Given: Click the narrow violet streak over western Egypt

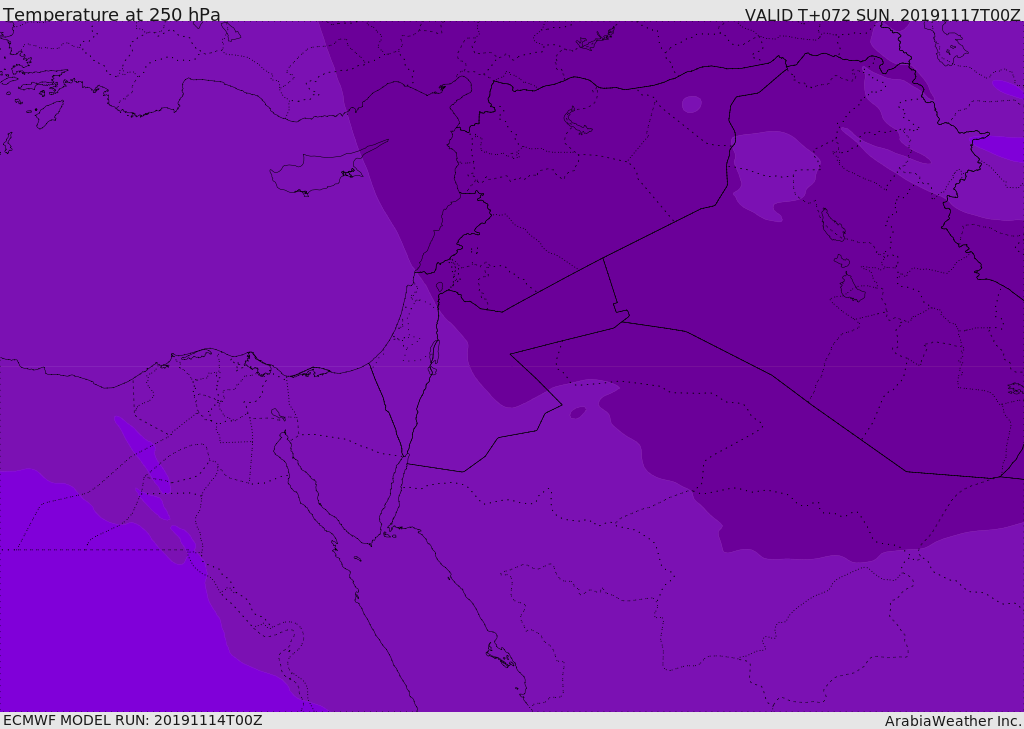Looking at the screenshot, I should 140,460.
